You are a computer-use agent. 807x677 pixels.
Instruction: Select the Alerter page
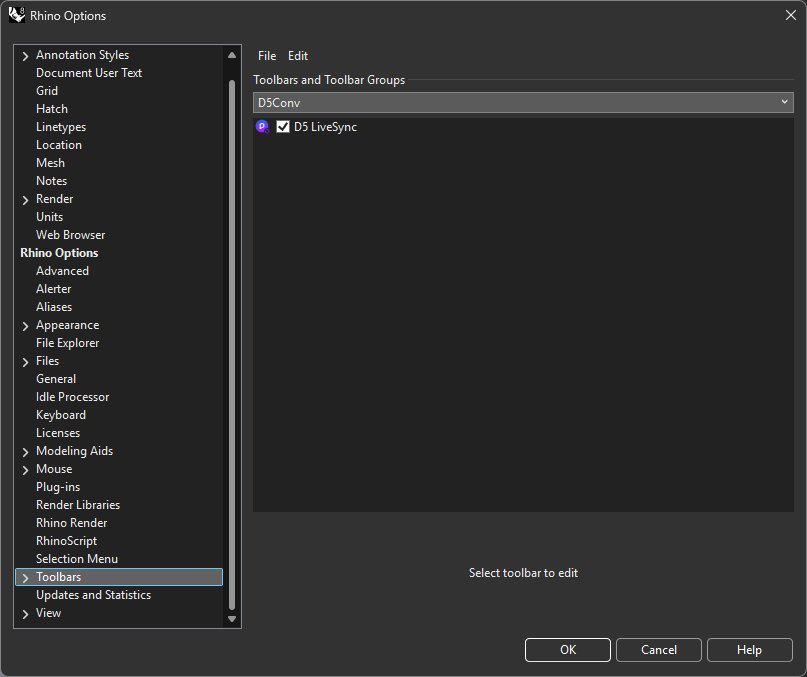tap(54, 289)
